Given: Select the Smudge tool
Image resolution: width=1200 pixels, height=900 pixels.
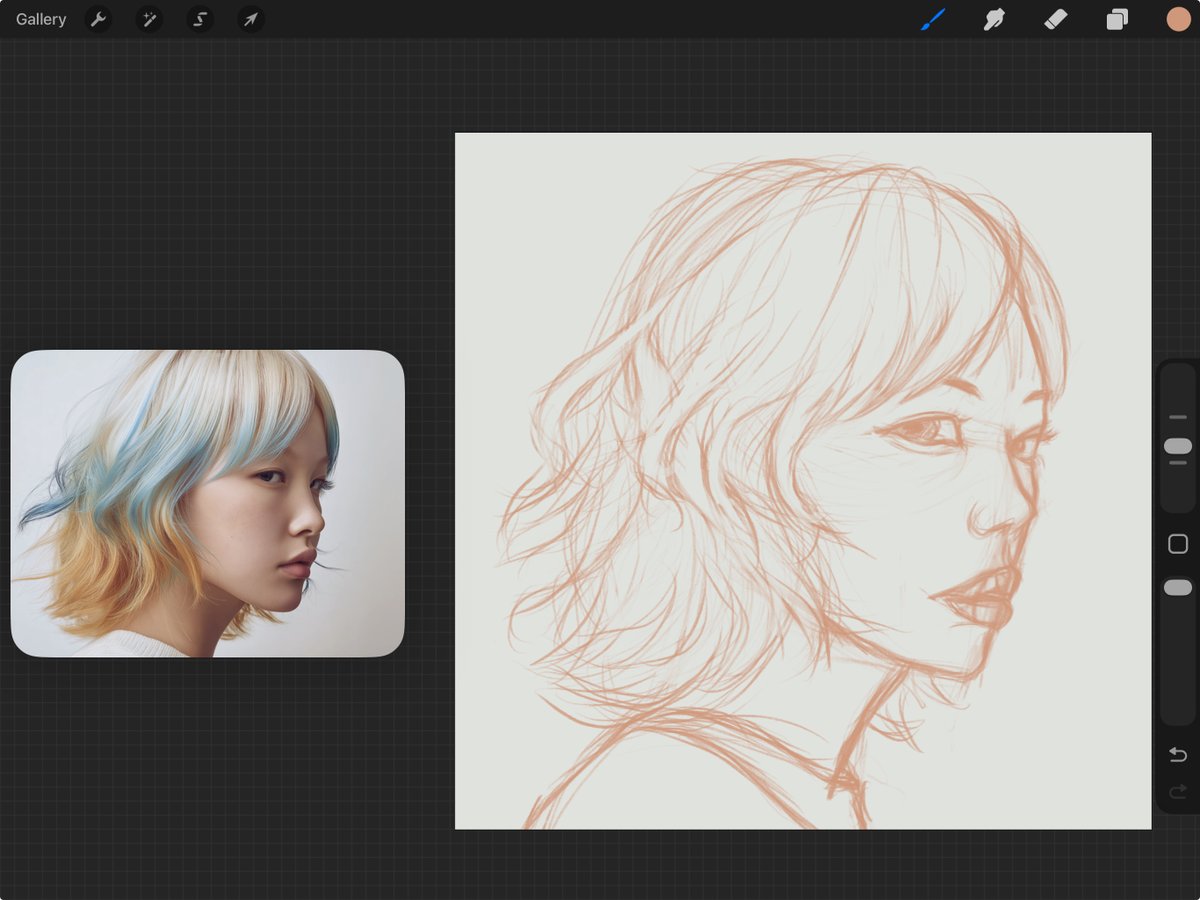Looking at the screenshot, I should (994, 19).
